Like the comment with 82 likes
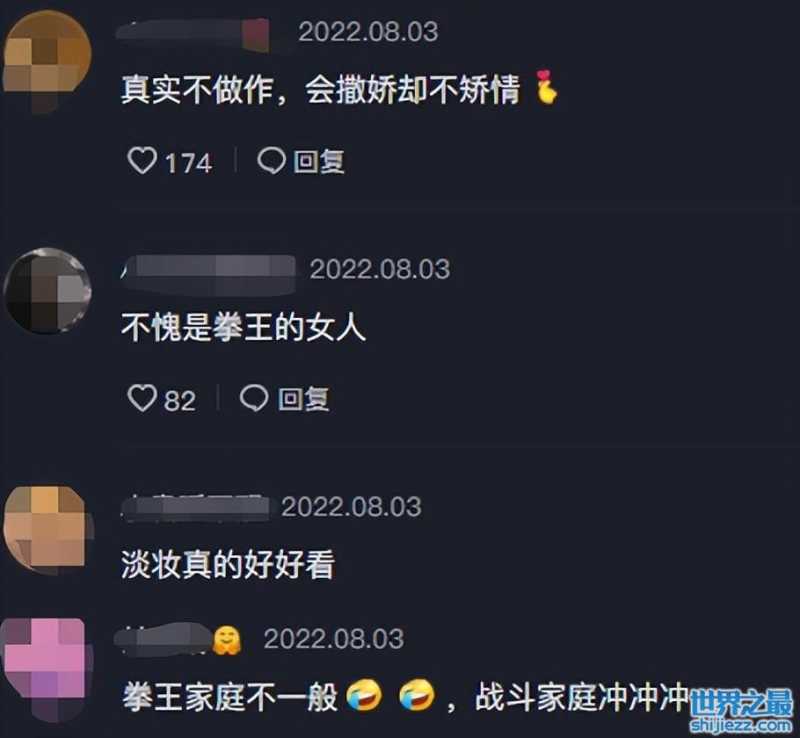Screen dimensions: 800x738 pos(142,398)
